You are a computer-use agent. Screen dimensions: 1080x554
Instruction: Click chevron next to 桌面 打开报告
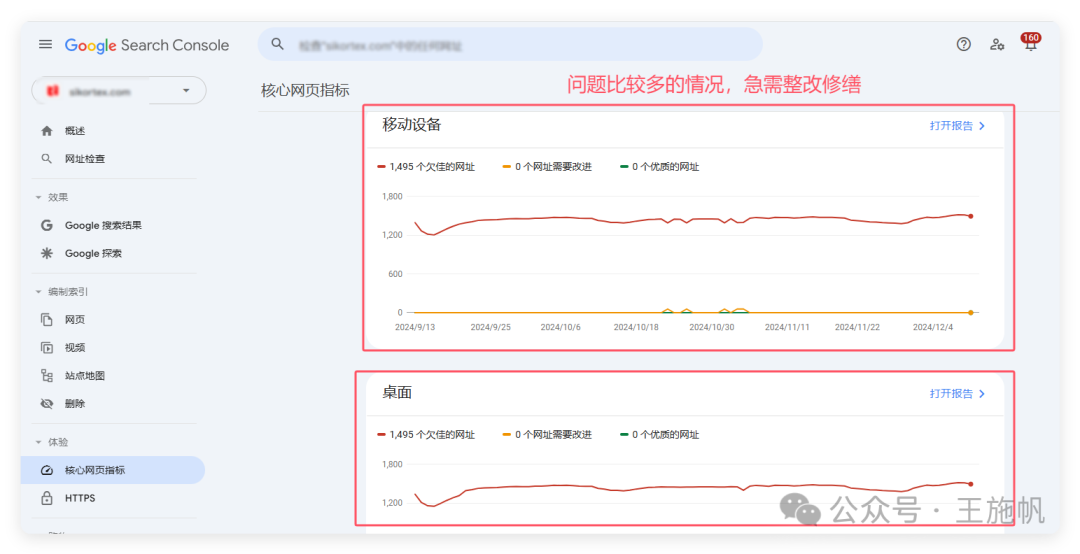tap(982, 394)
